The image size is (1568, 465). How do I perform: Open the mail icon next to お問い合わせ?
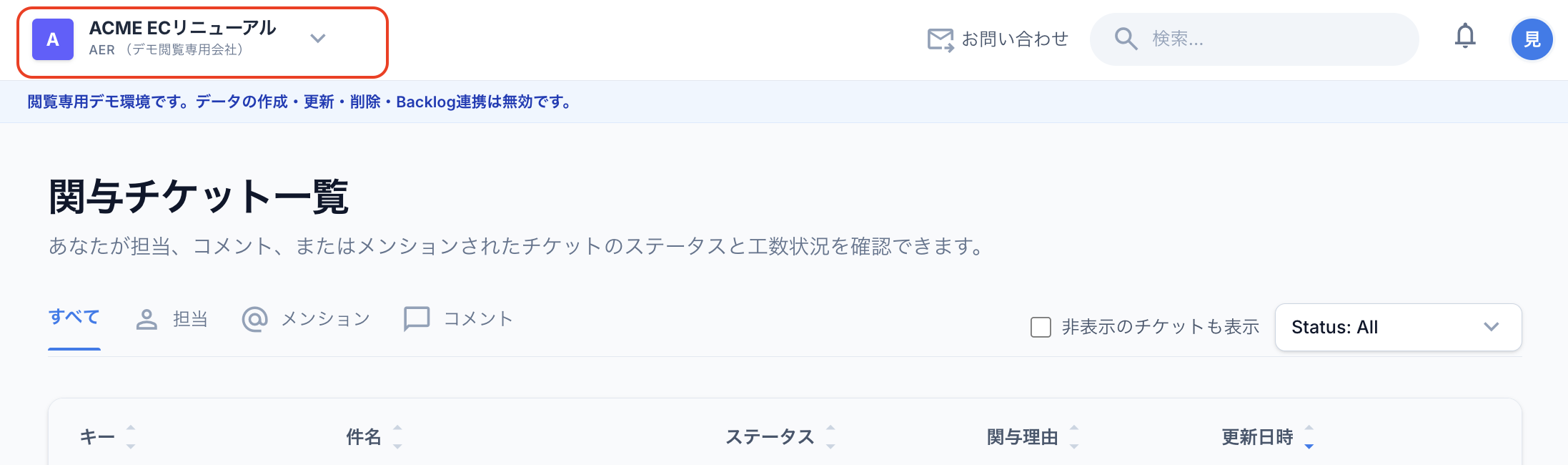click(x=940, y=39)
